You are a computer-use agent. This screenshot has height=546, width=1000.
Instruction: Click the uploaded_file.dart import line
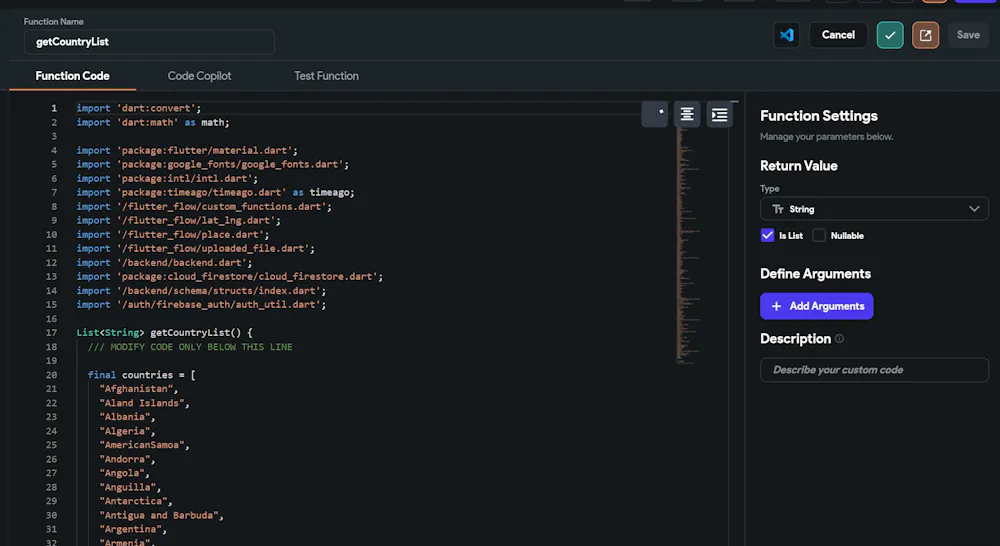click(196, 249)
